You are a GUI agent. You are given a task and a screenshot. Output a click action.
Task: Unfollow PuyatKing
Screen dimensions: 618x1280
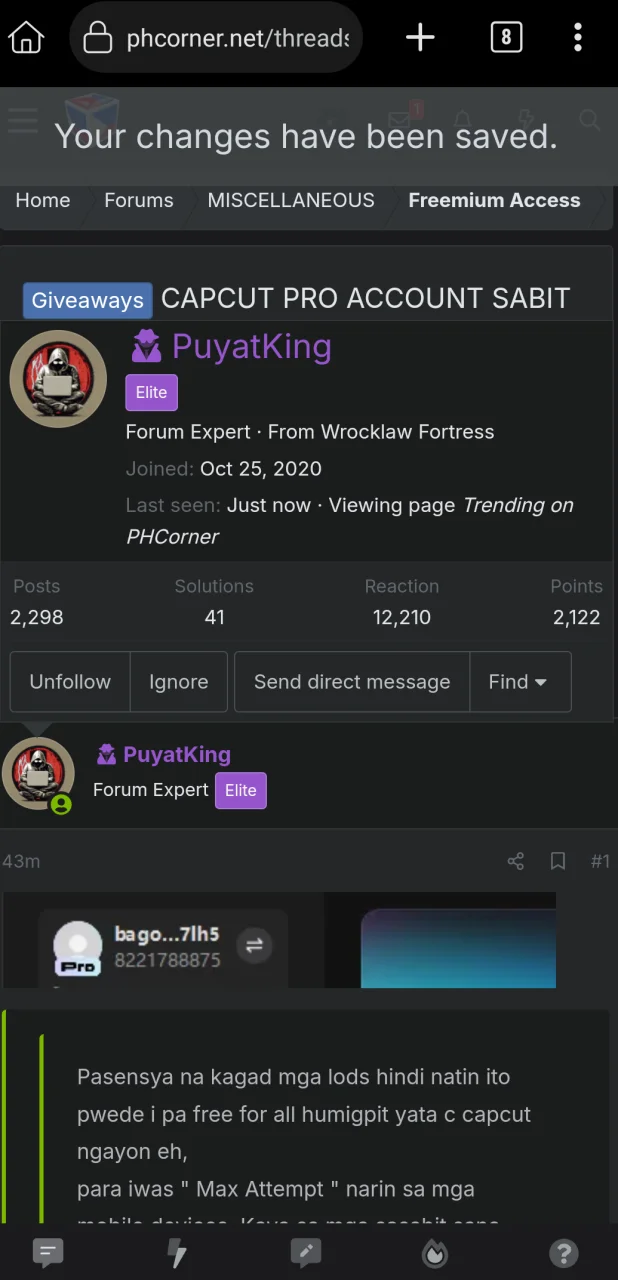[x=70, y=682]
